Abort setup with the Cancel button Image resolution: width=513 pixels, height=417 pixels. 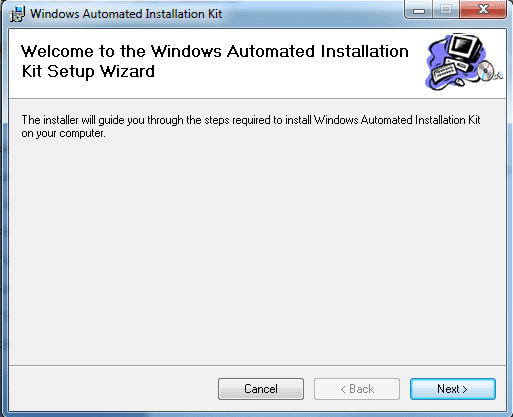(x=261, y=389)
